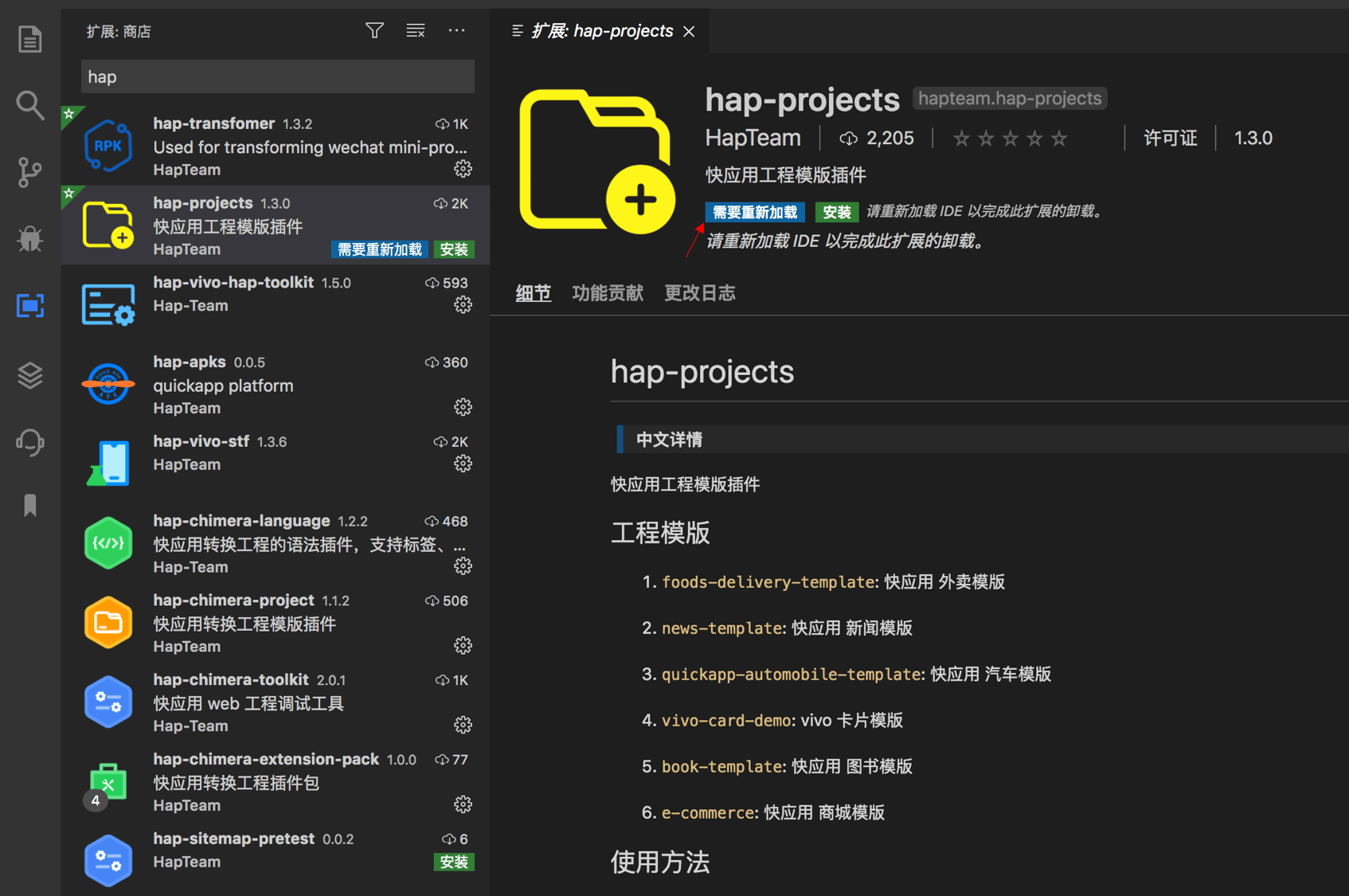
Task: Open the clear/sort extensions icon
Action: point(416,30)
